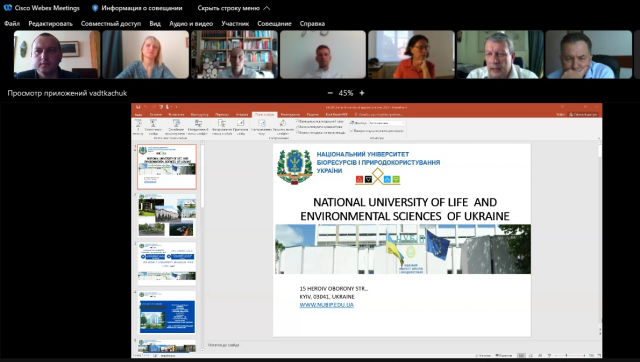Toggle the Notes button in status bar
Screen dimensions: 640x362
click(x=483, y=355)
